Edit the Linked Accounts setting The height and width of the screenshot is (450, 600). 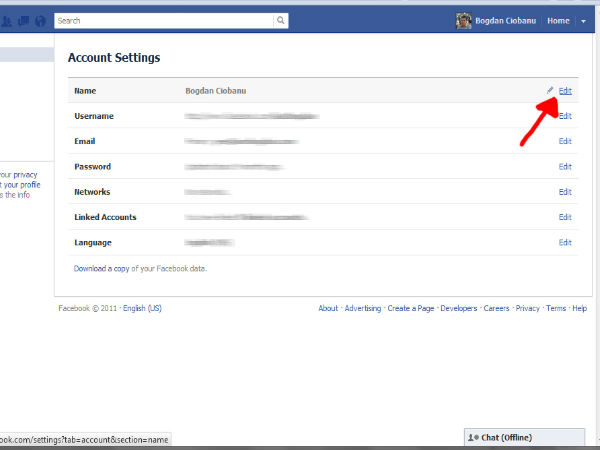tap(565, 217)
